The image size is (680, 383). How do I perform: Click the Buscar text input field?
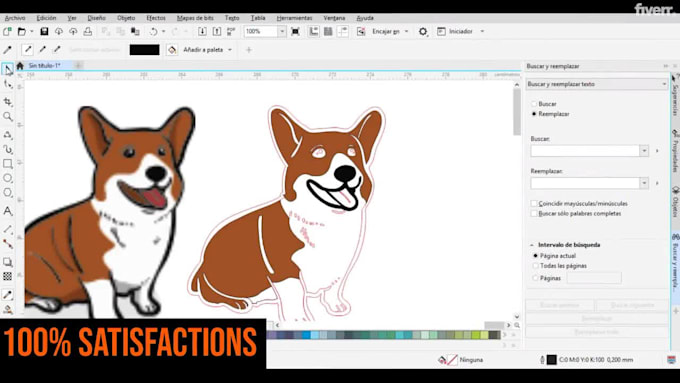click(585, 151)
